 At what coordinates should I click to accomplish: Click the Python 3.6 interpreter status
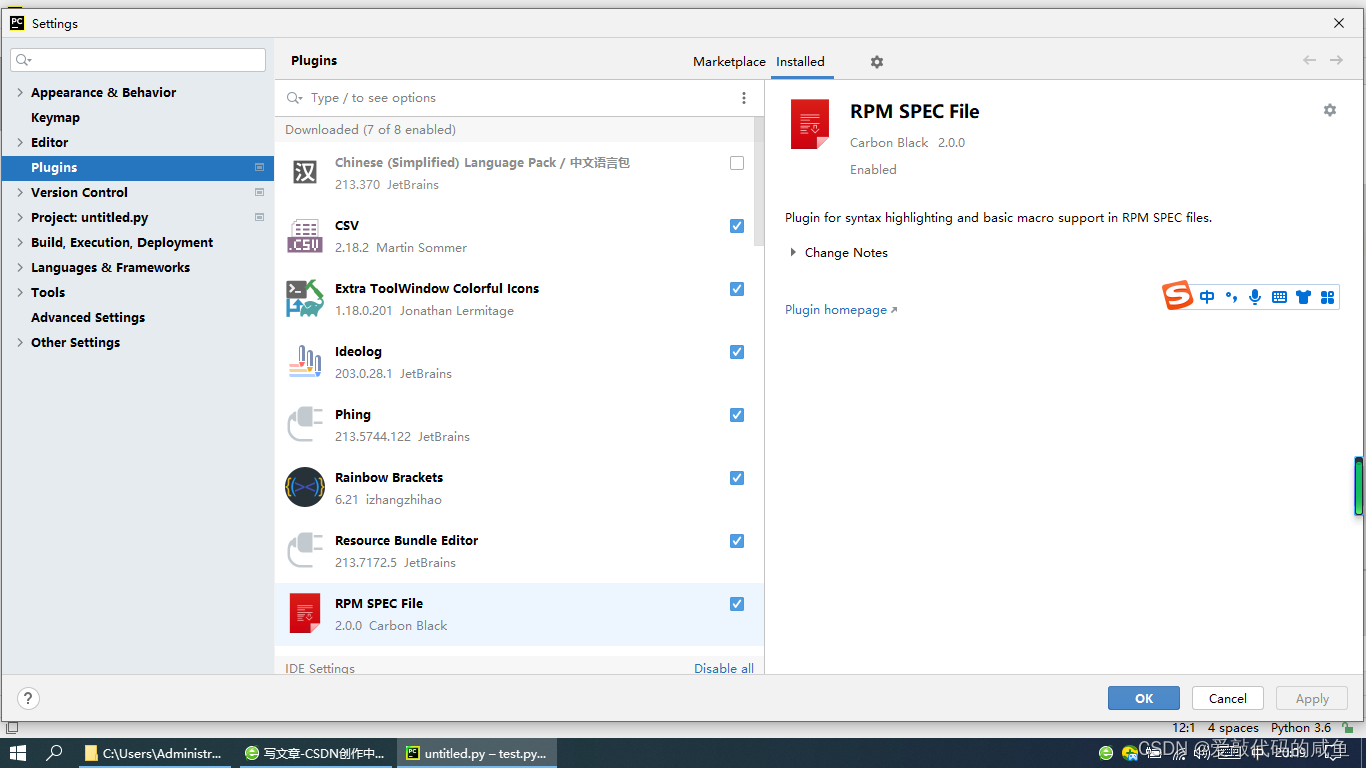(1301, 728)
